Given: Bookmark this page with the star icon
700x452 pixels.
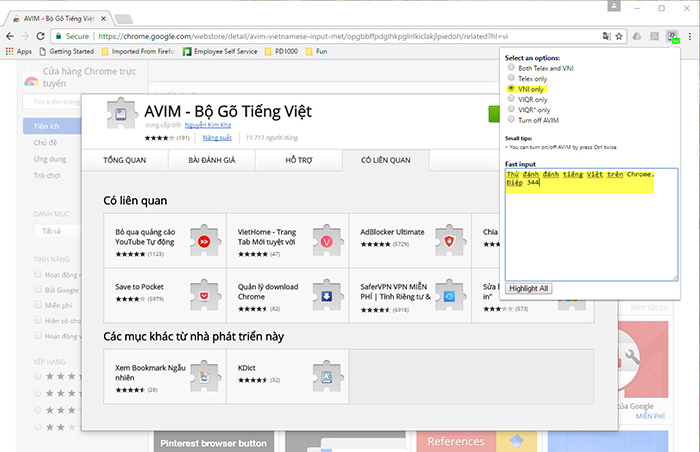Looking at the screenshot, I should (x=619, y=36).
